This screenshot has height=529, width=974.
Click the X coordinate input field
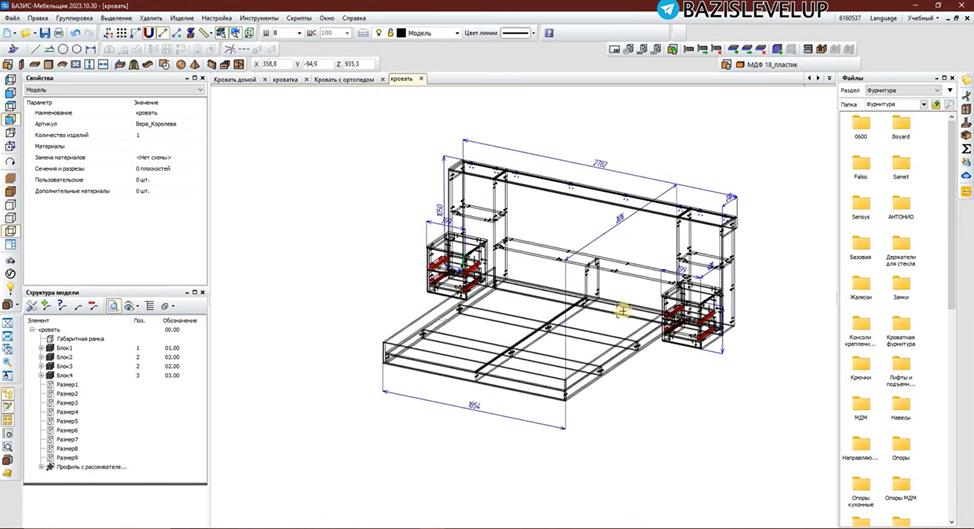tap(276, 64)
